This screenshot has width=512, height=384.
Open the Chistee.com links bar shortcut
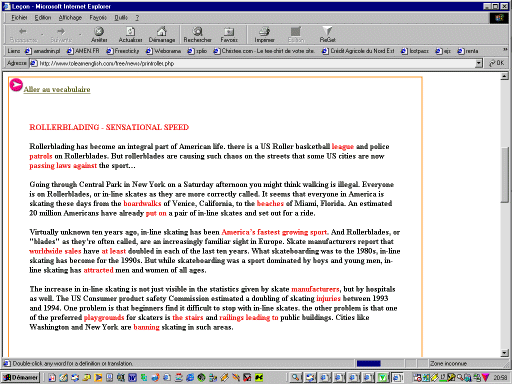(264, 51)
